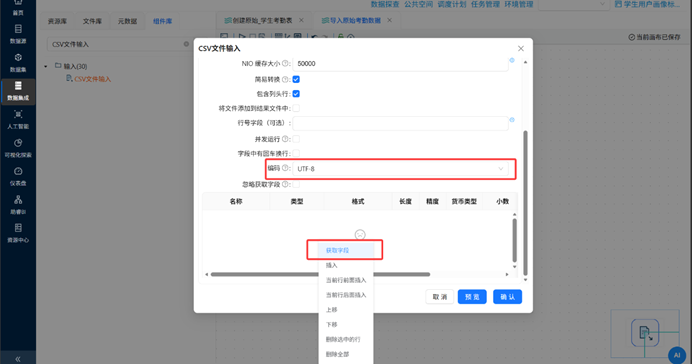Image resolution: width=692 pixels, height=364 pixels.
Task: Open the AI assistant bubble in the corner
Action: pyautogui.click(x=677, y=355)
